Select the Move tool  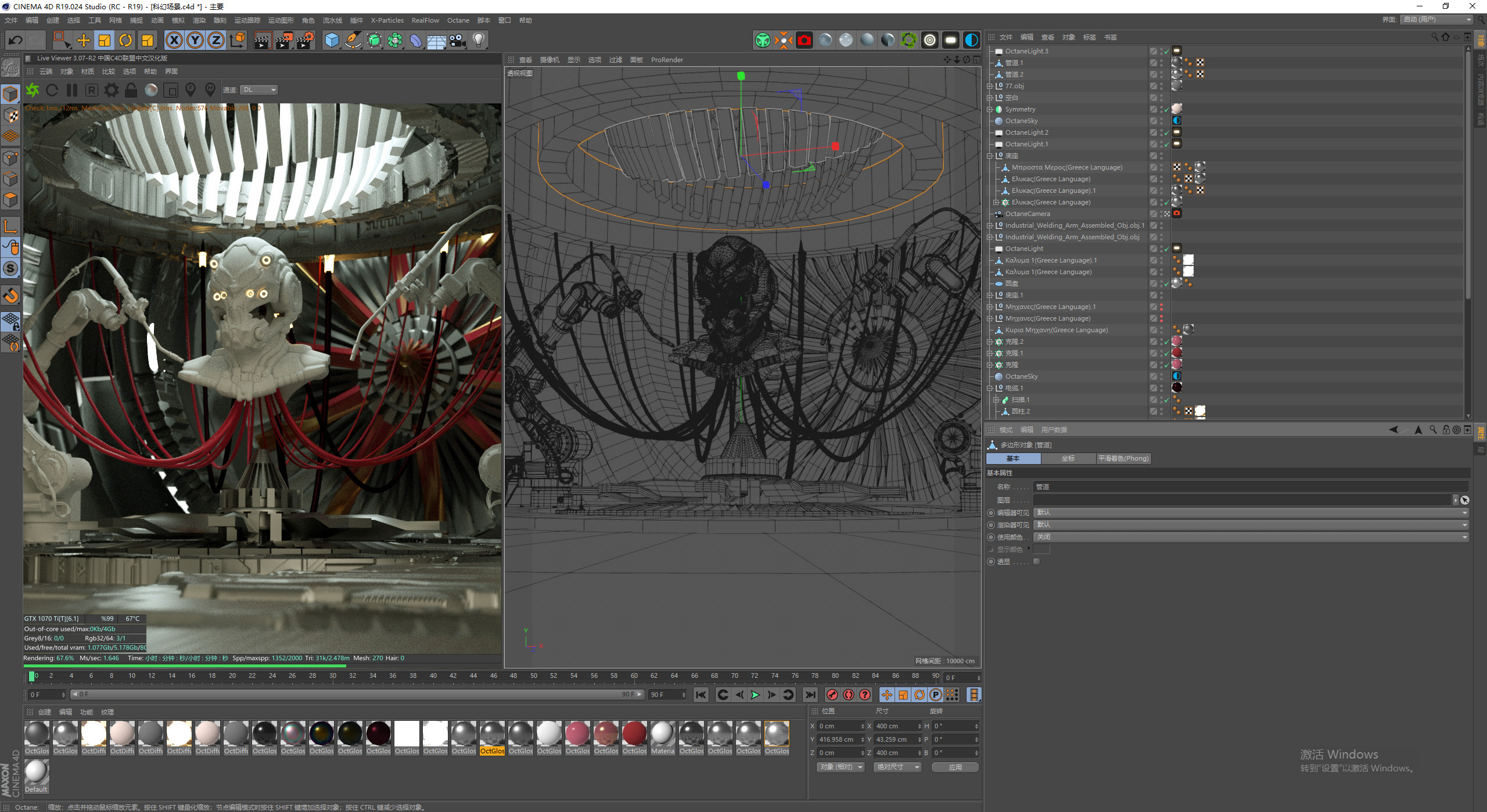(x=83, y=40)
